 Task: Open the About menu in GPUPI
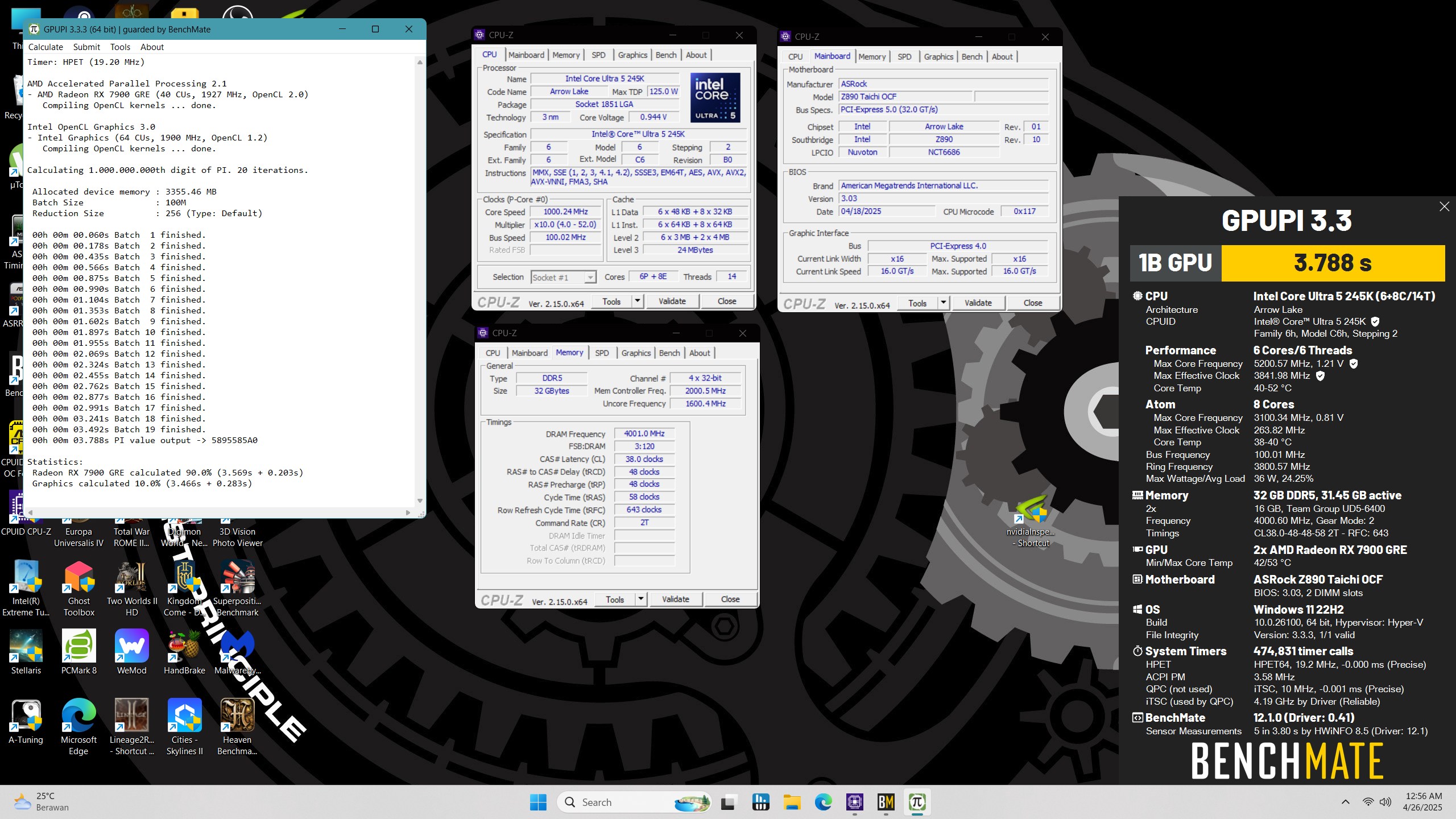pyautogui.click(x=152, y=47)
